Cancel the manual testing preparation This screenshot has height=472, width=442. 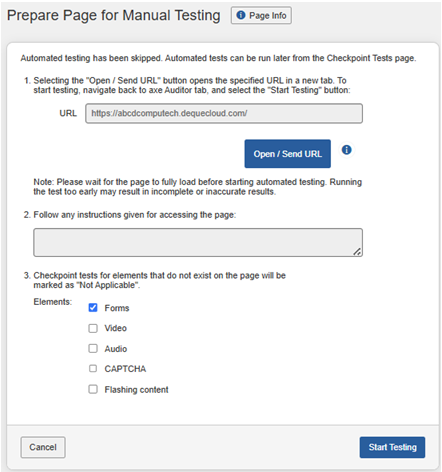click(43, 447)
